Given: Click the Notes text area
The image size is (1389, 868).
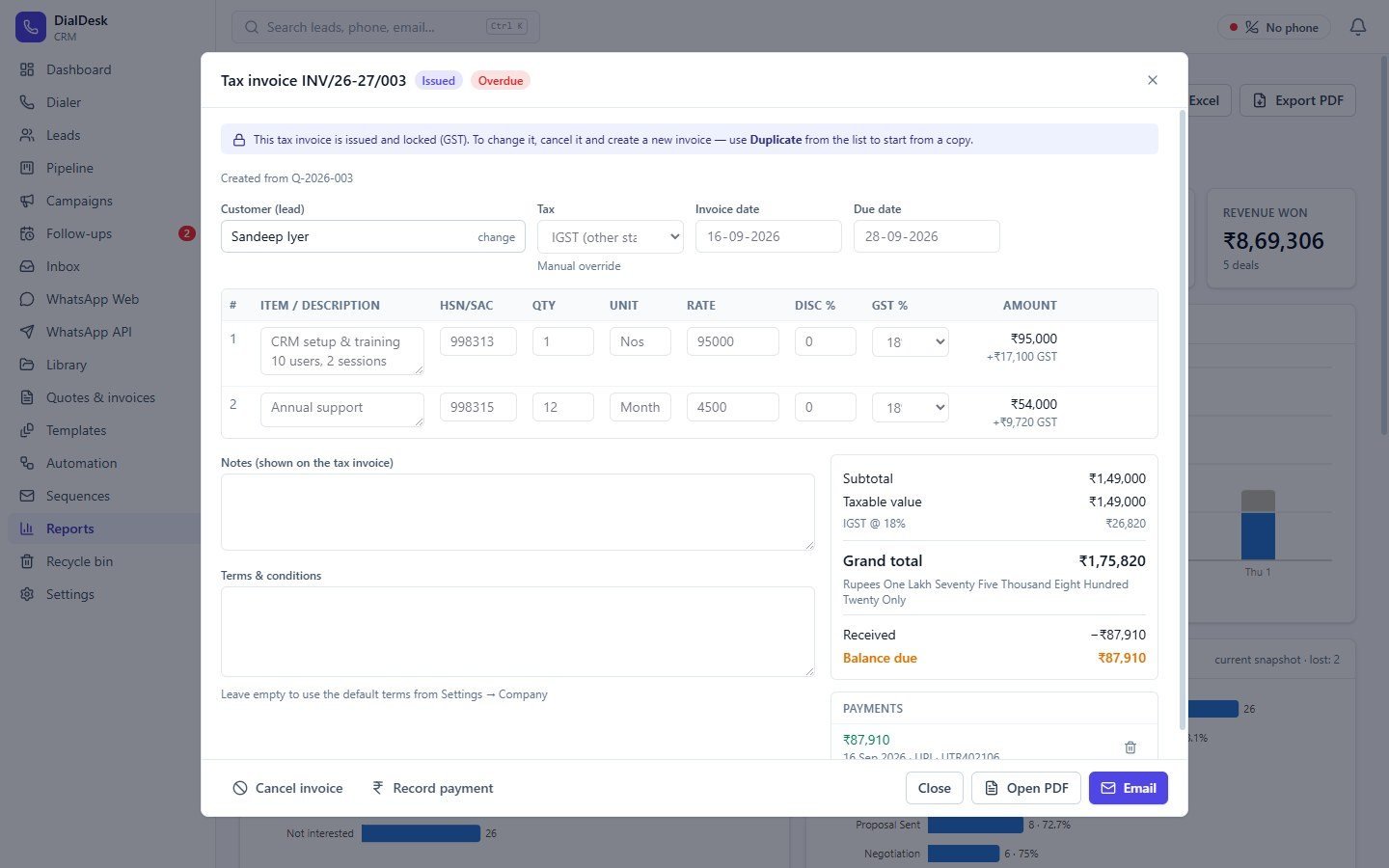Looking at the screenshot, I should tap(518, 512).
